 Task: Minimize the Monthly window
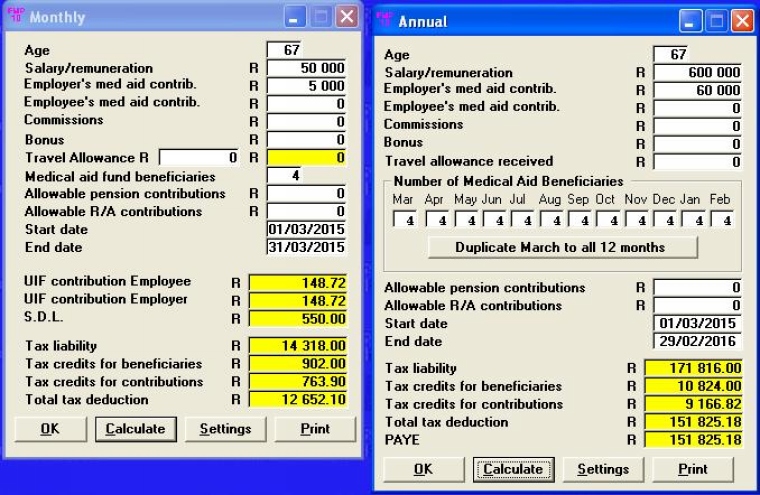pyautogui.click(x=295, y=17)
